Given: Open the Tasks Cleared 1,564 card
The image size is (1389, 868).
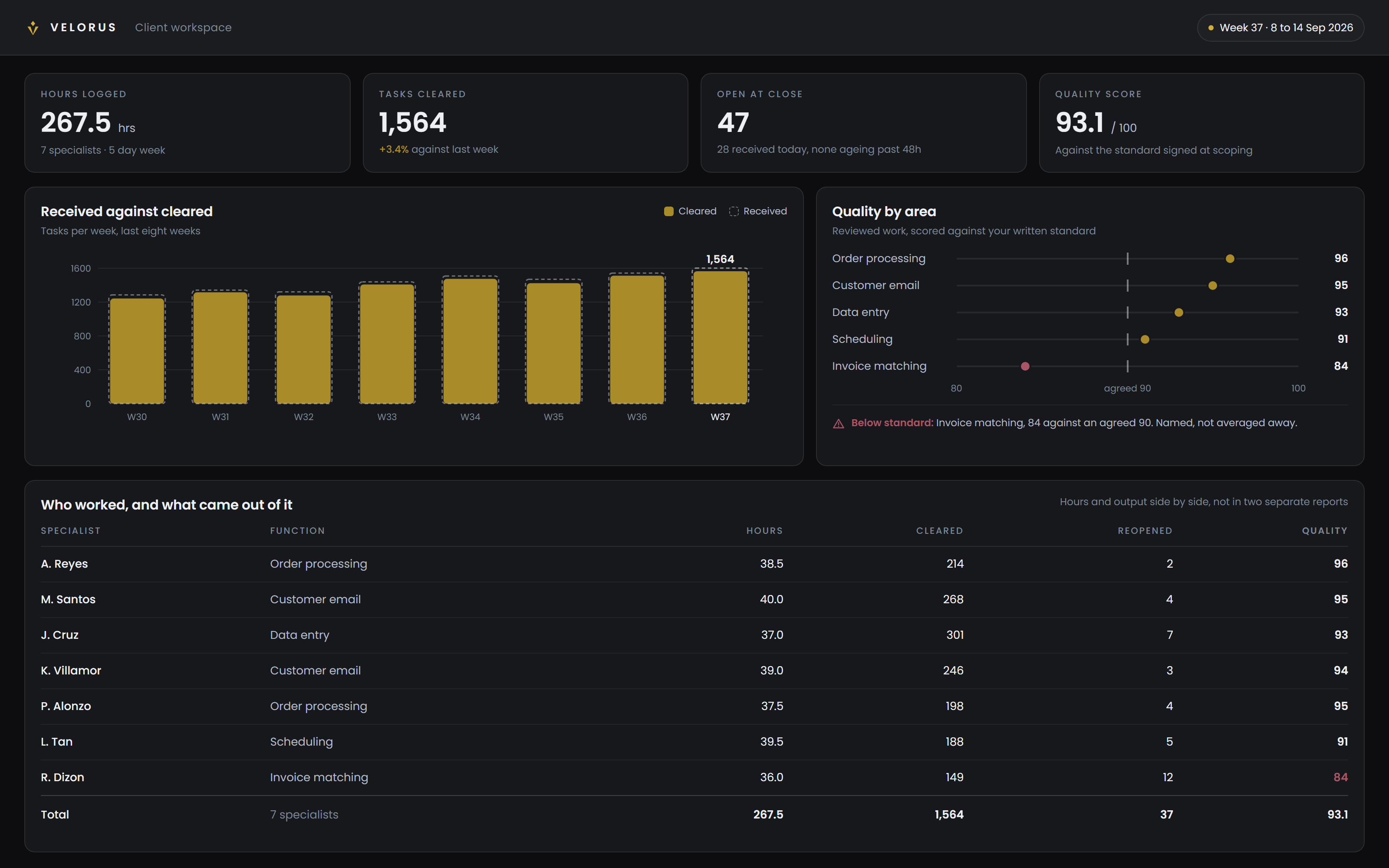Looking at the screenshot, I should coord(525,122).
